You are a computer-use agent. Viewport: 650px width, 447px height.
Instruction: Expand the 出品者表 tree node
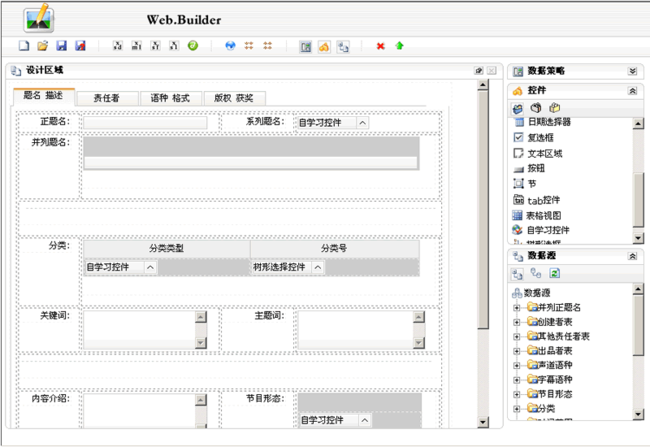coord(517,351)
